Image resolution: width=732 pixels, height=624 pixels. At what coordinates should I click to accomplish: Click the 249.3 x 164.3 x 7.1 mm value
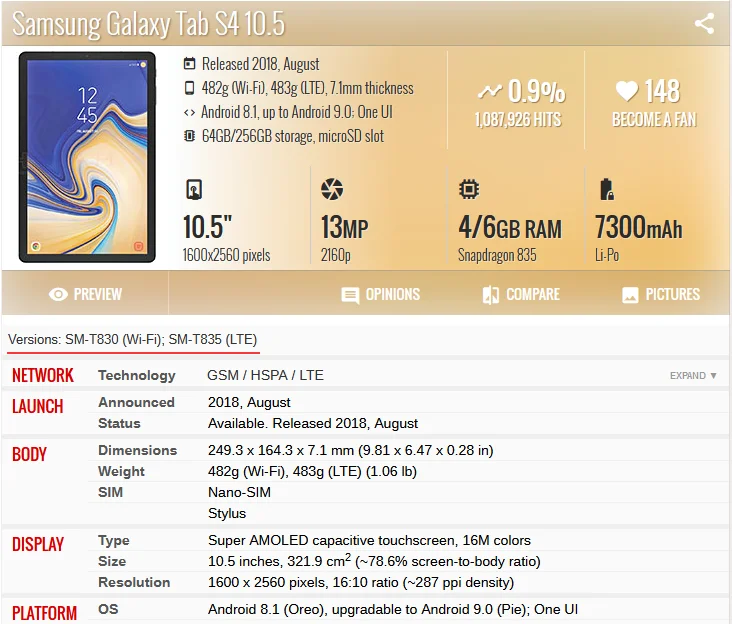351,450
